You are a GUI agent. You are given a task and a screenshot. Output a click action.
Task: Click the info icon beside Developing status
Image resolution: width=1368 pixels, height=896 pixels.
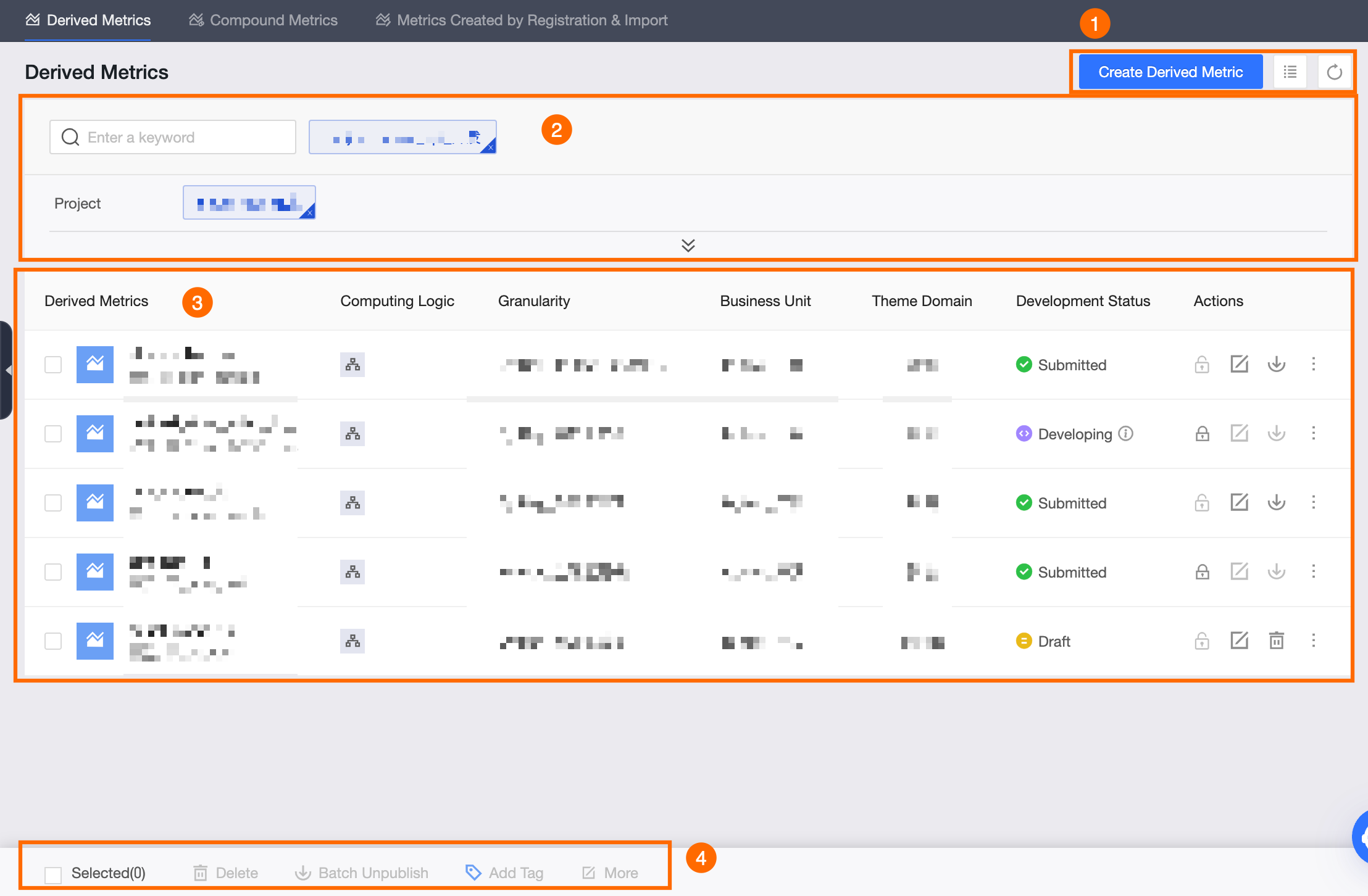(x=1126, y=434)
